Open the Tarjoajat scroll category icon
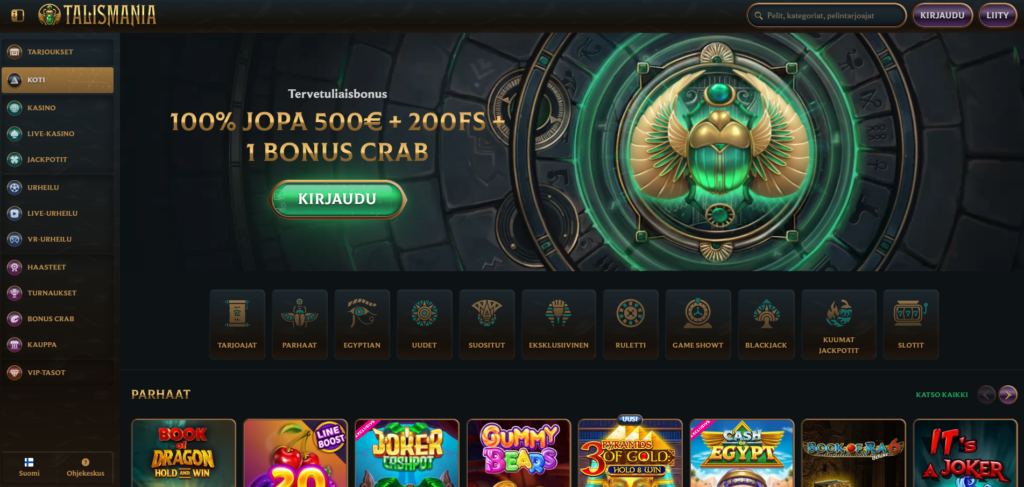 point(237,324)
